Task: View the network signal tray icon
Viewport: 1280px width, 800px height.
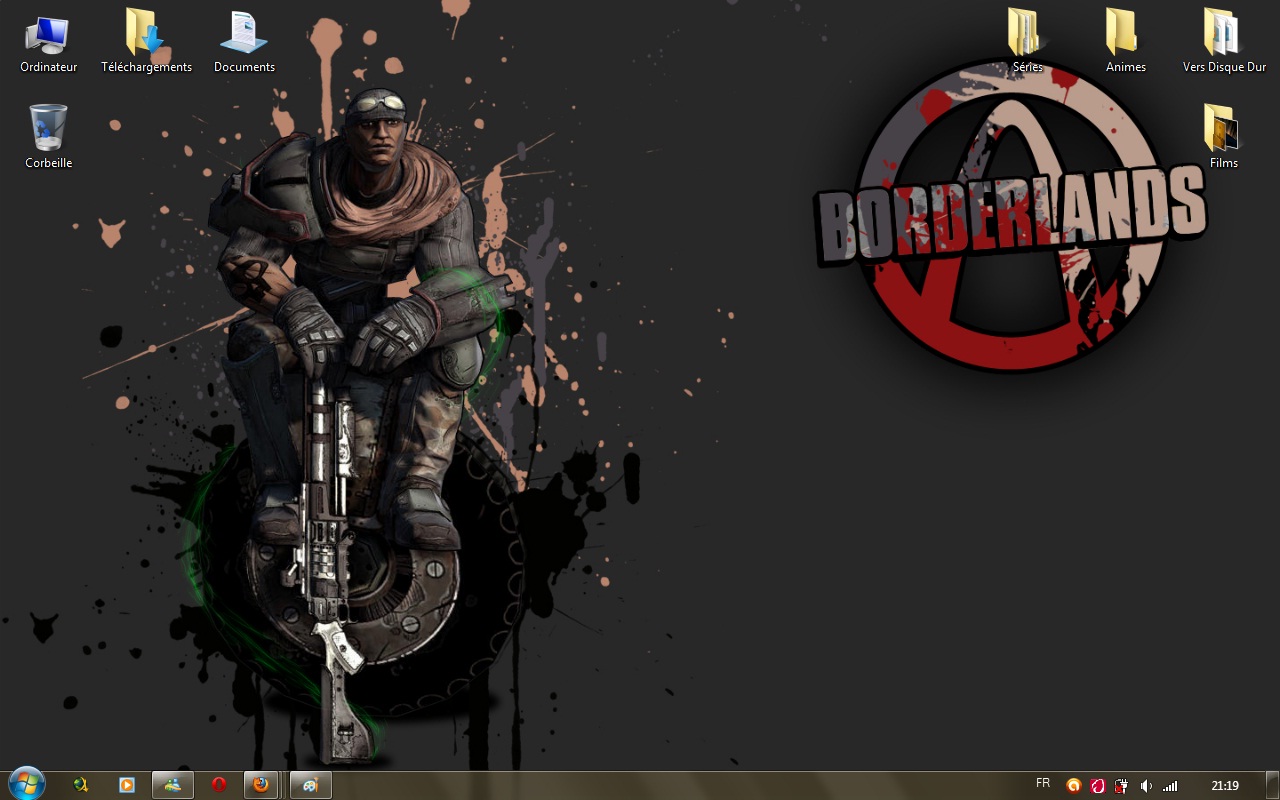Action: click(1170, 786)
